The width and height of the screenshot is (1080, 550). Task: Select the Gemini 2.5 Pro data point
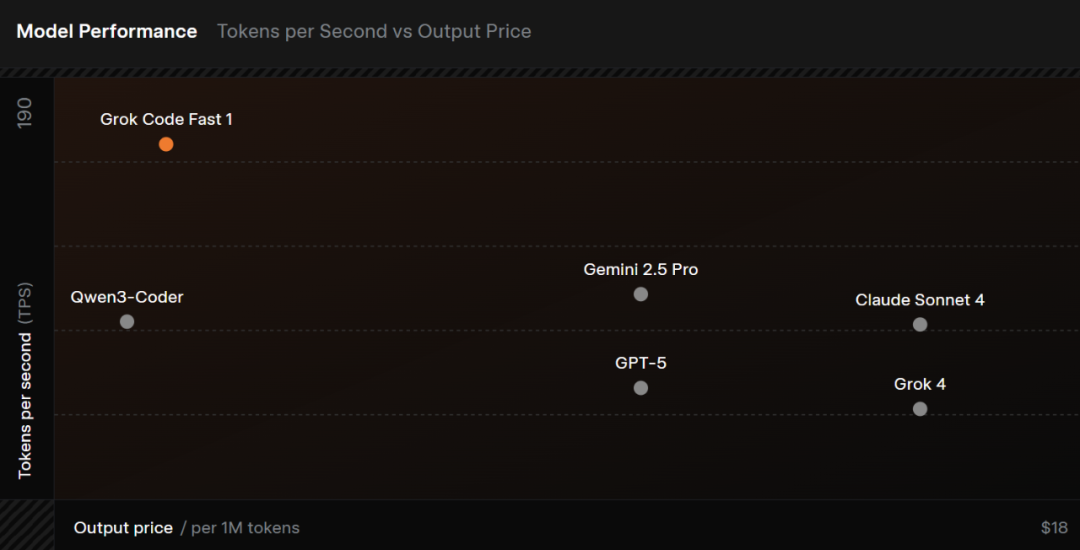pos(641,294)
